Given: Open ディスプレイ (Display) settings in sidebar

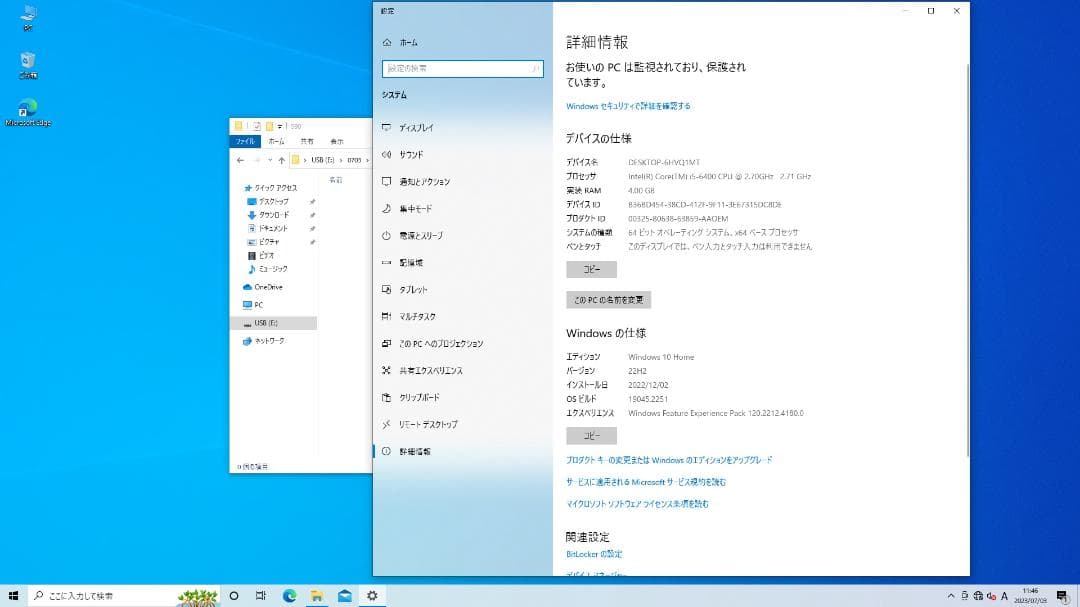Looking at the screenshot, I should (x=418, y=127).
